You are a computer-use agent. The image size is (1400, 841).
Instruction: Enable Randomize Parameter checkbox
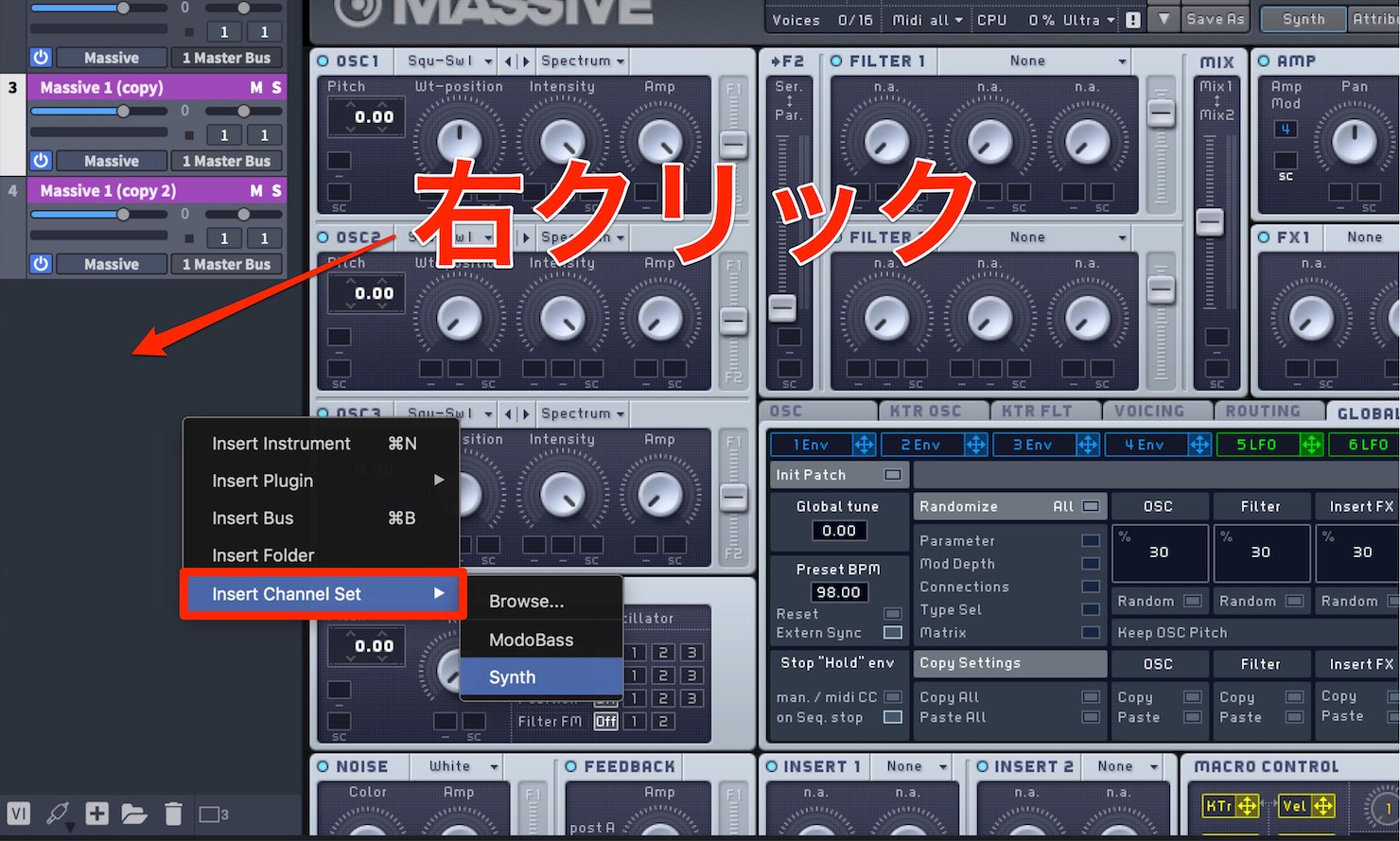pos(1091,541)
